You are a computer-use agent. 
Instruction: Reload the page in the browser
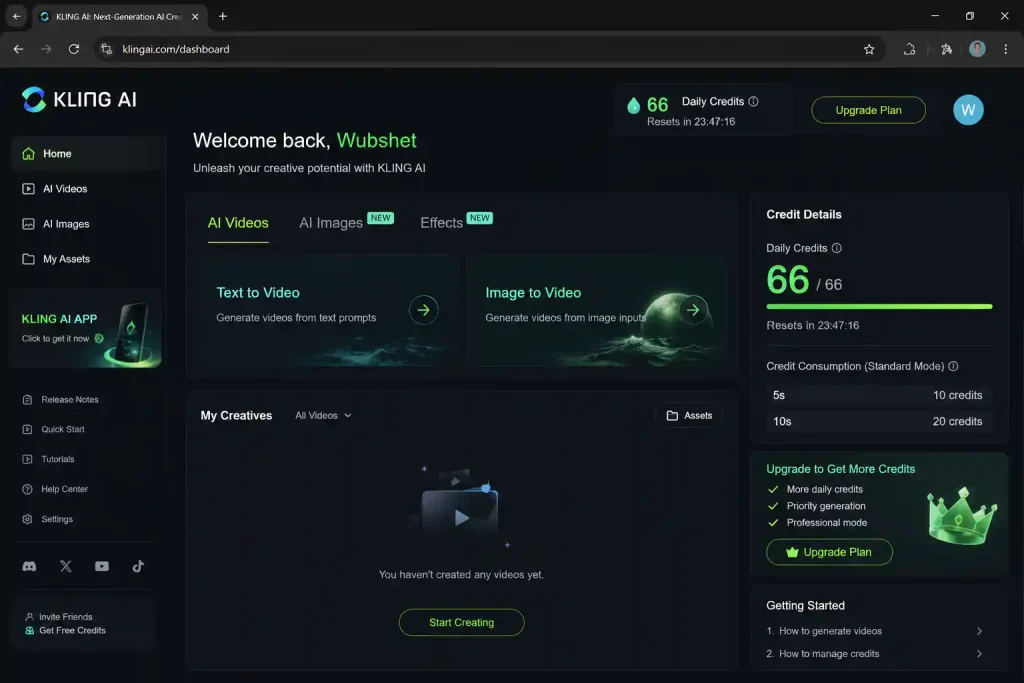click(x=74, y=49)
